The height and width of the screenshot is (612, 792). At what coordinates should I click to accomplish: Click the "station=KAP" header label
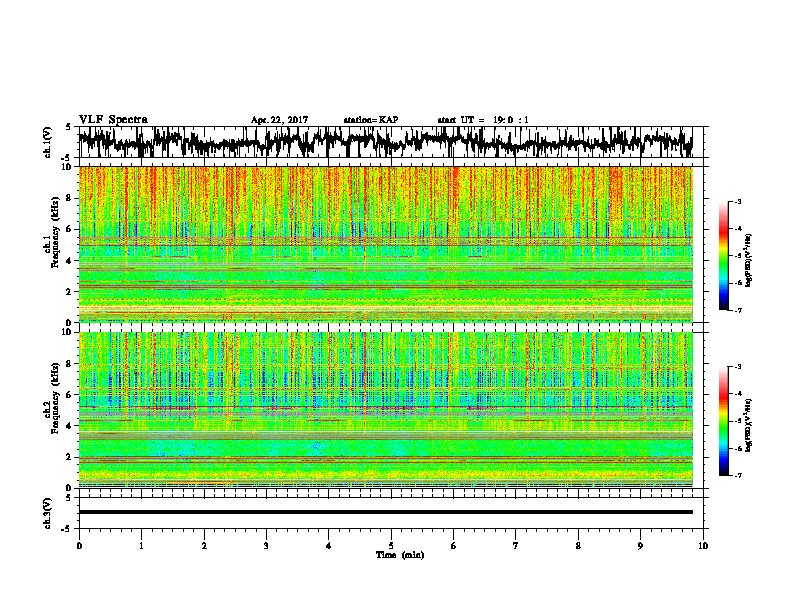[371, 120]
